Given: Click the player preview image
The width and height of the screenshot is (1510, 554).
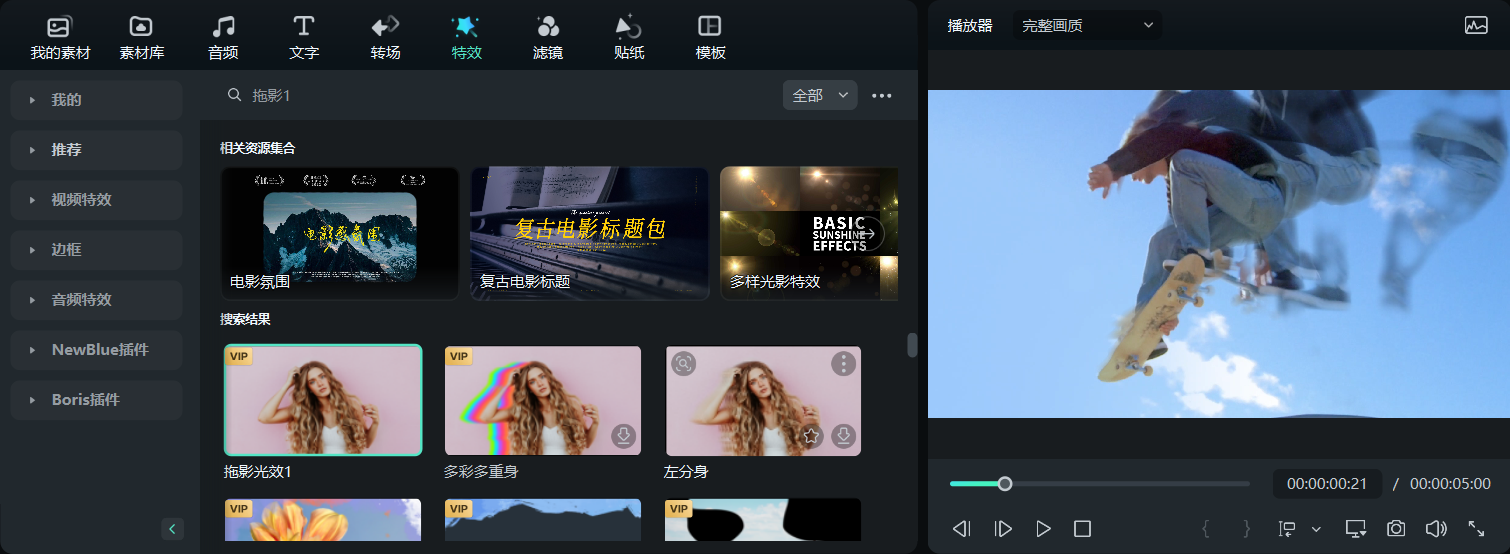Looking at the screenshot, I should coord(1219,254).
